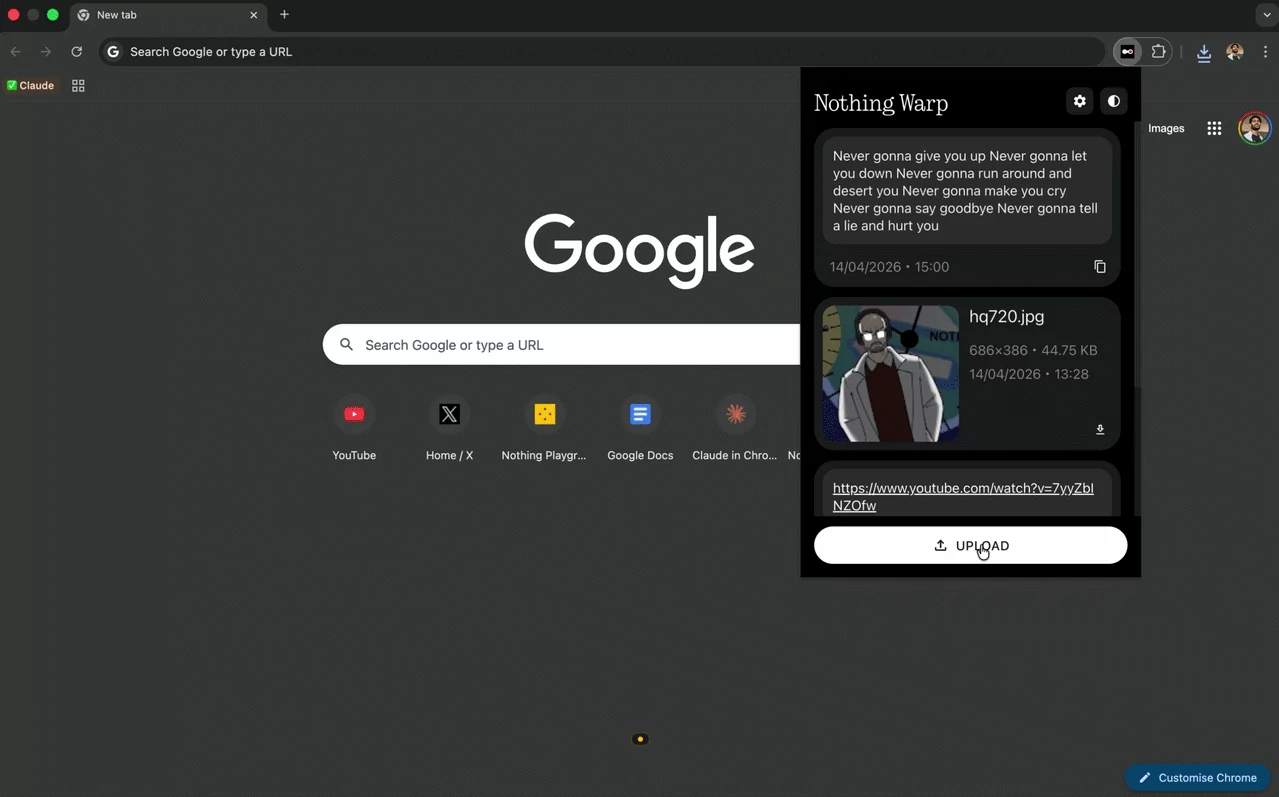Open Google apps grid
This screenshot has width=1279, height=797.
[x=1214, y=128]
